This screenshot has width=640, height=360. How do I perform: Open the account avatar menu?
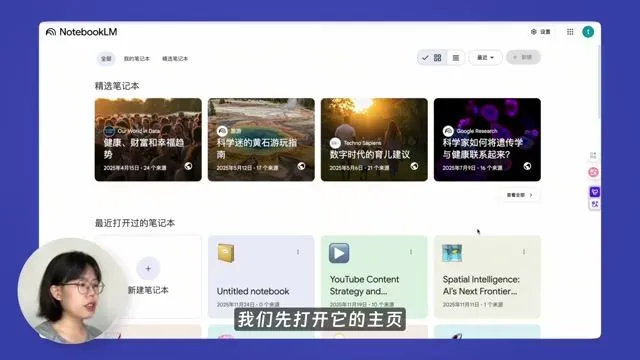pyautogui.click(x=588, y=32)
